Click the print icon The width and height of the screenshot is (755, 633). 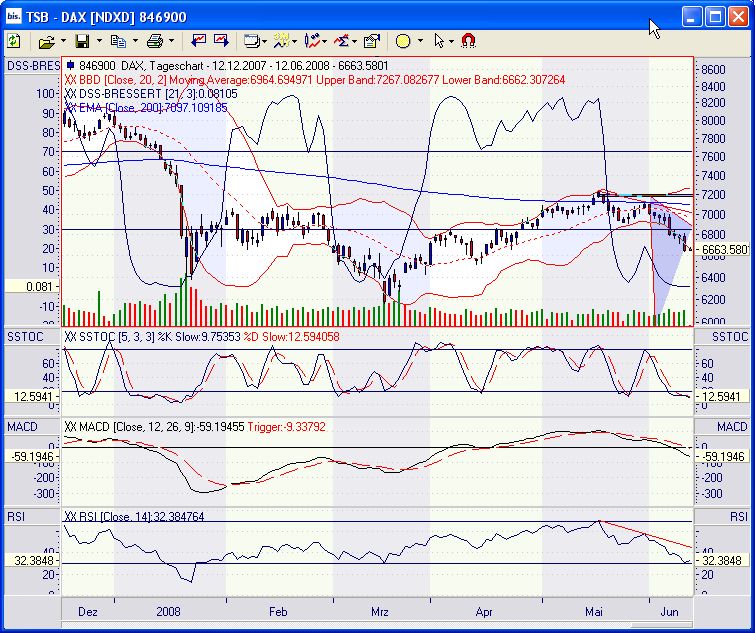pos(155,41)
